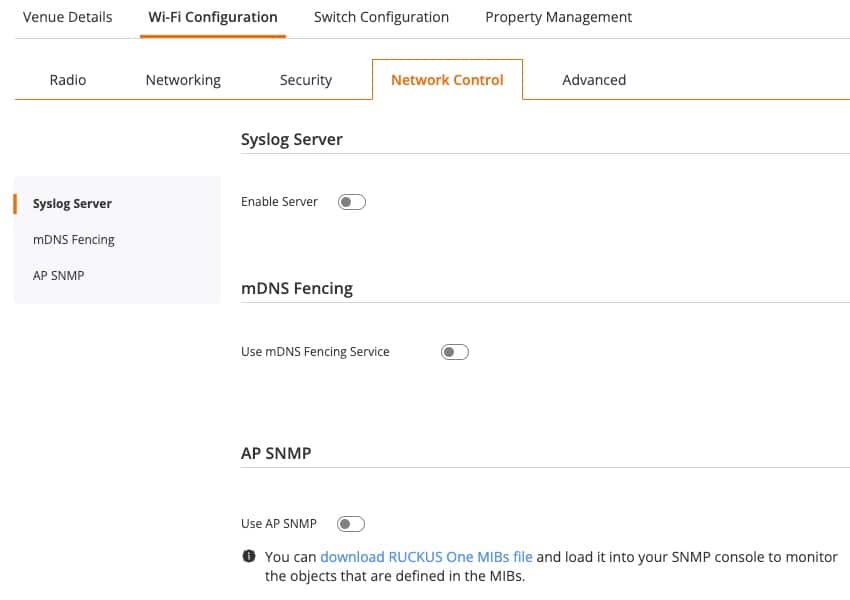Screen dimensions: 850x600
Task: Click the AP SNMP section heading
Action: [x=276, y=453]
